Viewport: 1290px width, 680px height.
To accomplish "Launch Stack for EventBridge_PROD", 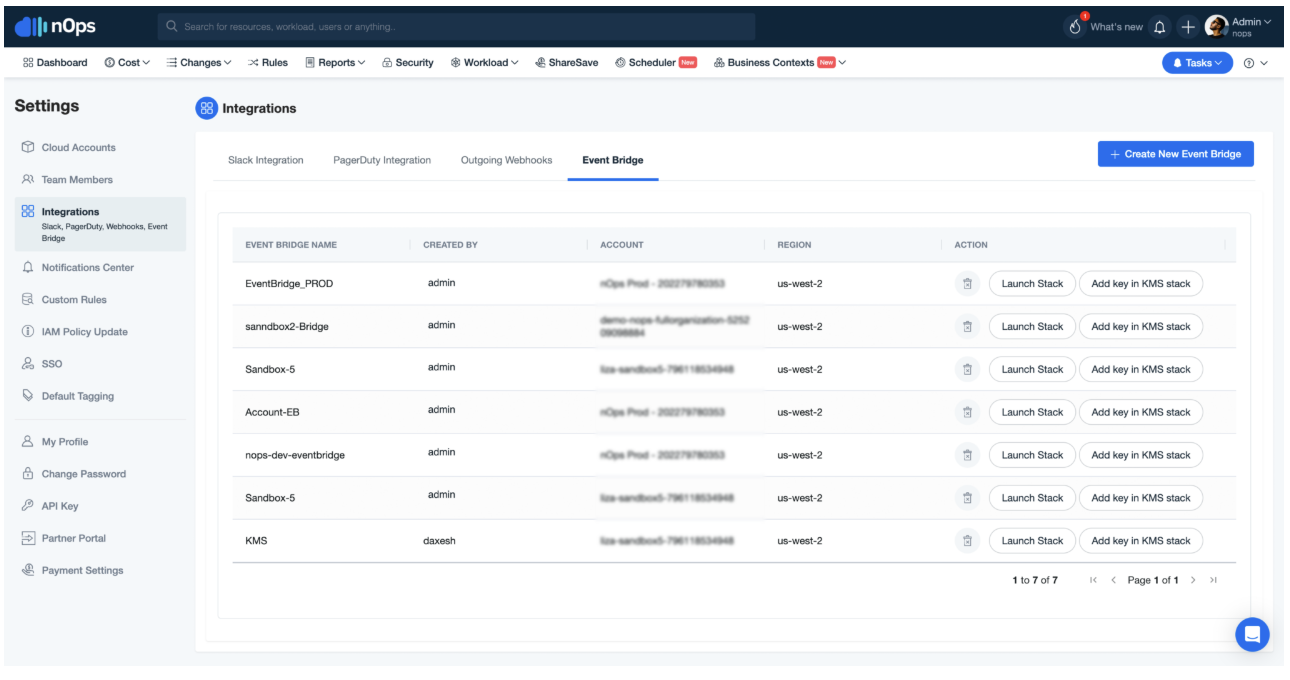I will point(1032,284).
